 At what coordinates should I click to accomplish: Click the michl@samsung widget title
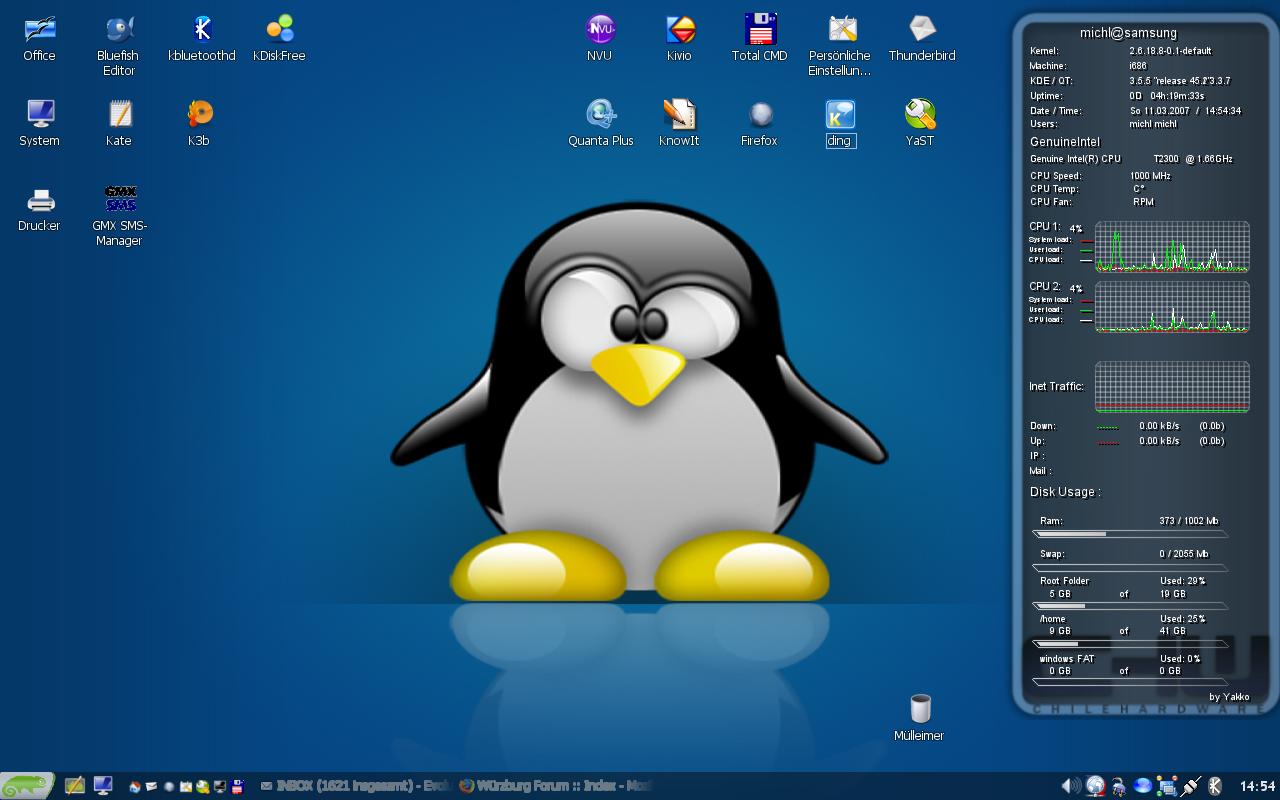1128,33
